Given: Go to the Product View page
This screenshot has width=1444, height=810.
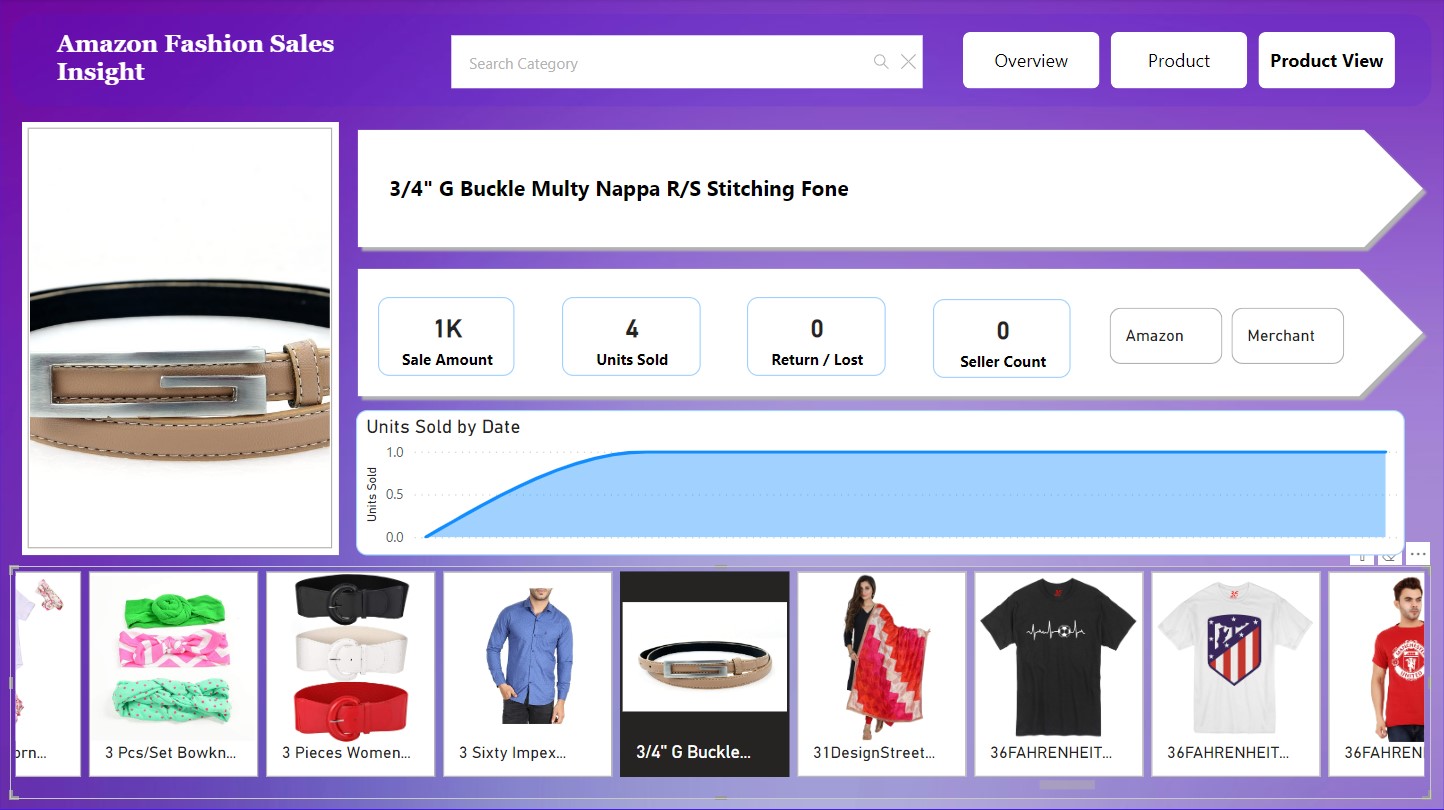Looking at the screenshot, I should (x=1326, y=61).
